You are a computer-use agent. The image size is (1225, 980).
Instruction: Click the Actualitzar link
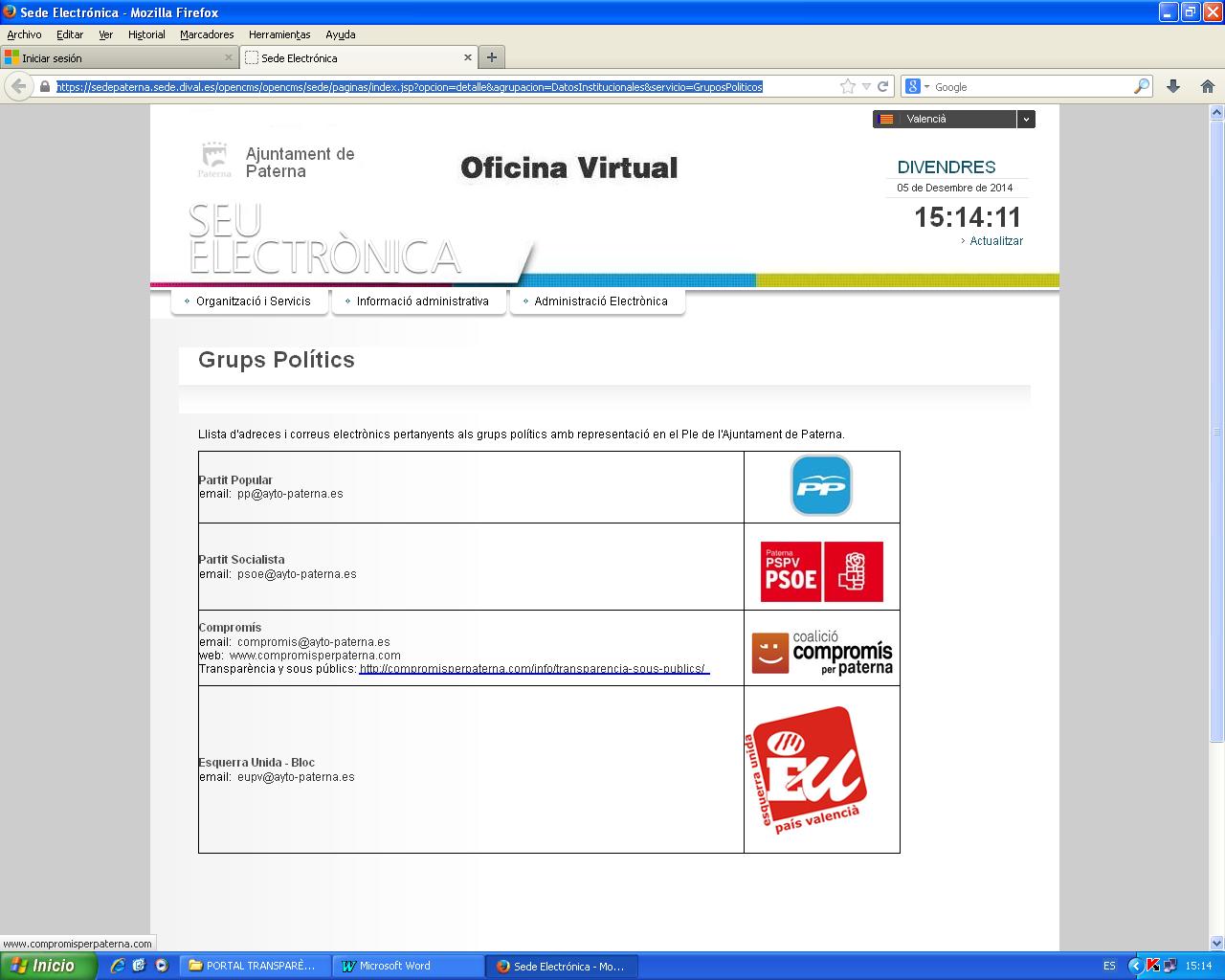click(996, 241)
